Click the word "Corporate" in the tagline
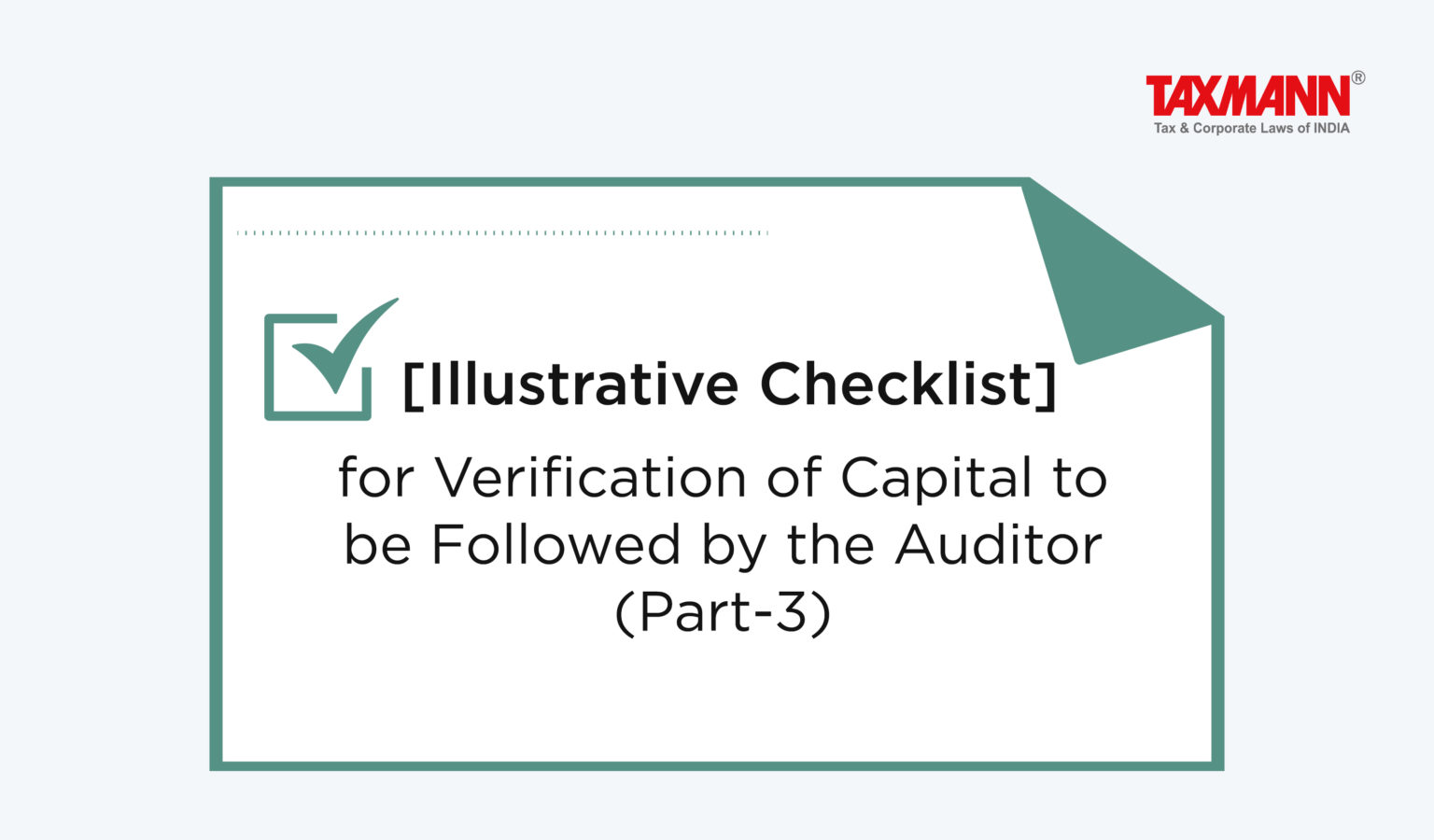The width and height of the screenshot is (1434, 840). (x=1225, y=128)
